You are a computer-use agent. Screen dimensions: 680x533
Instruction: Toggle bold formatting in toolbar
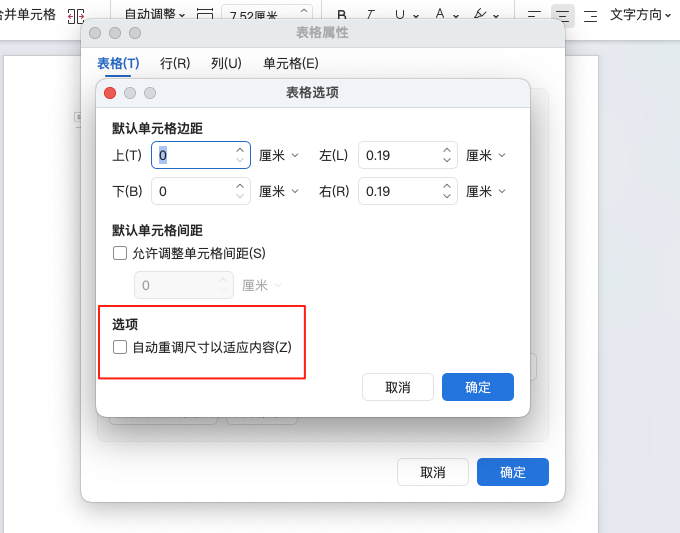pos(342,15)
